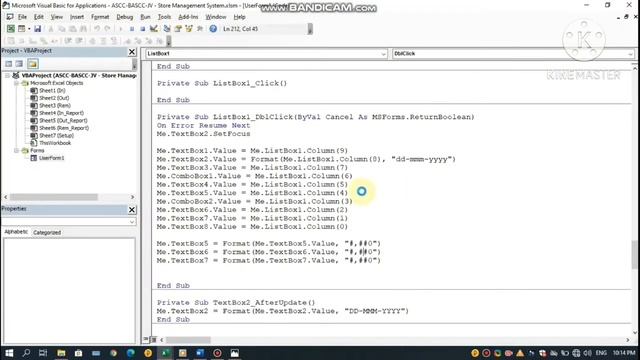Image resolution: width=640 pixels, height=360 pixels.
Task: Select Sheet6 (Rem_Report) in project tree
Action: [x=64, y=128]
